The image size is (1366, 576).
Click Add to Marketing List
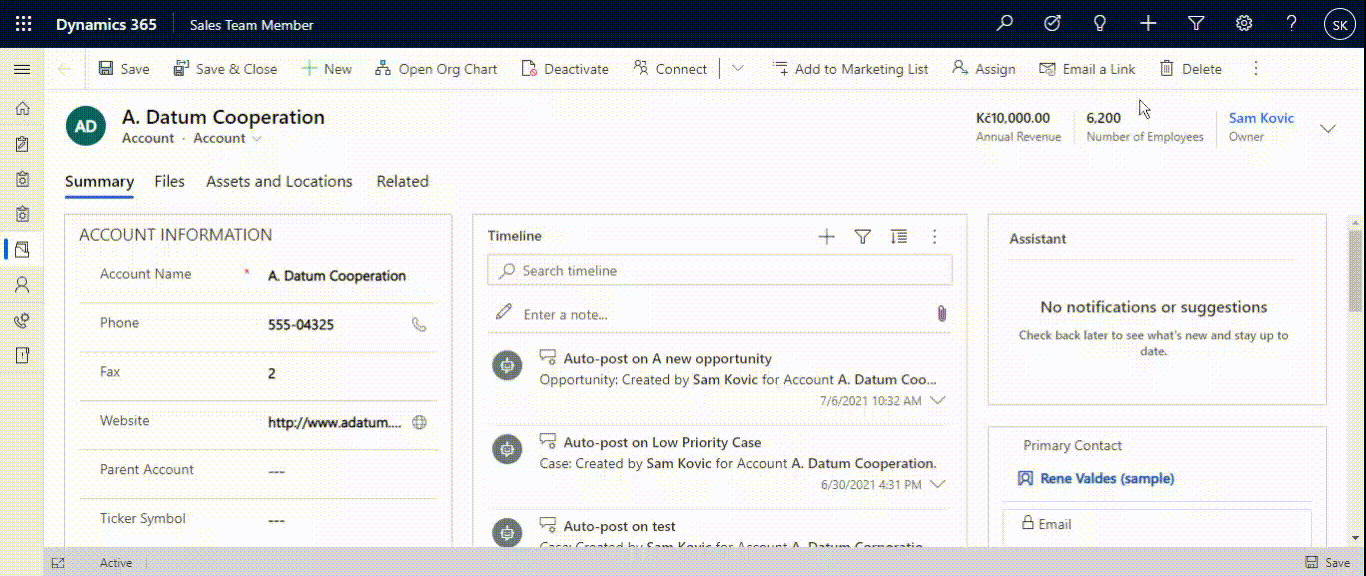(850, 69)
